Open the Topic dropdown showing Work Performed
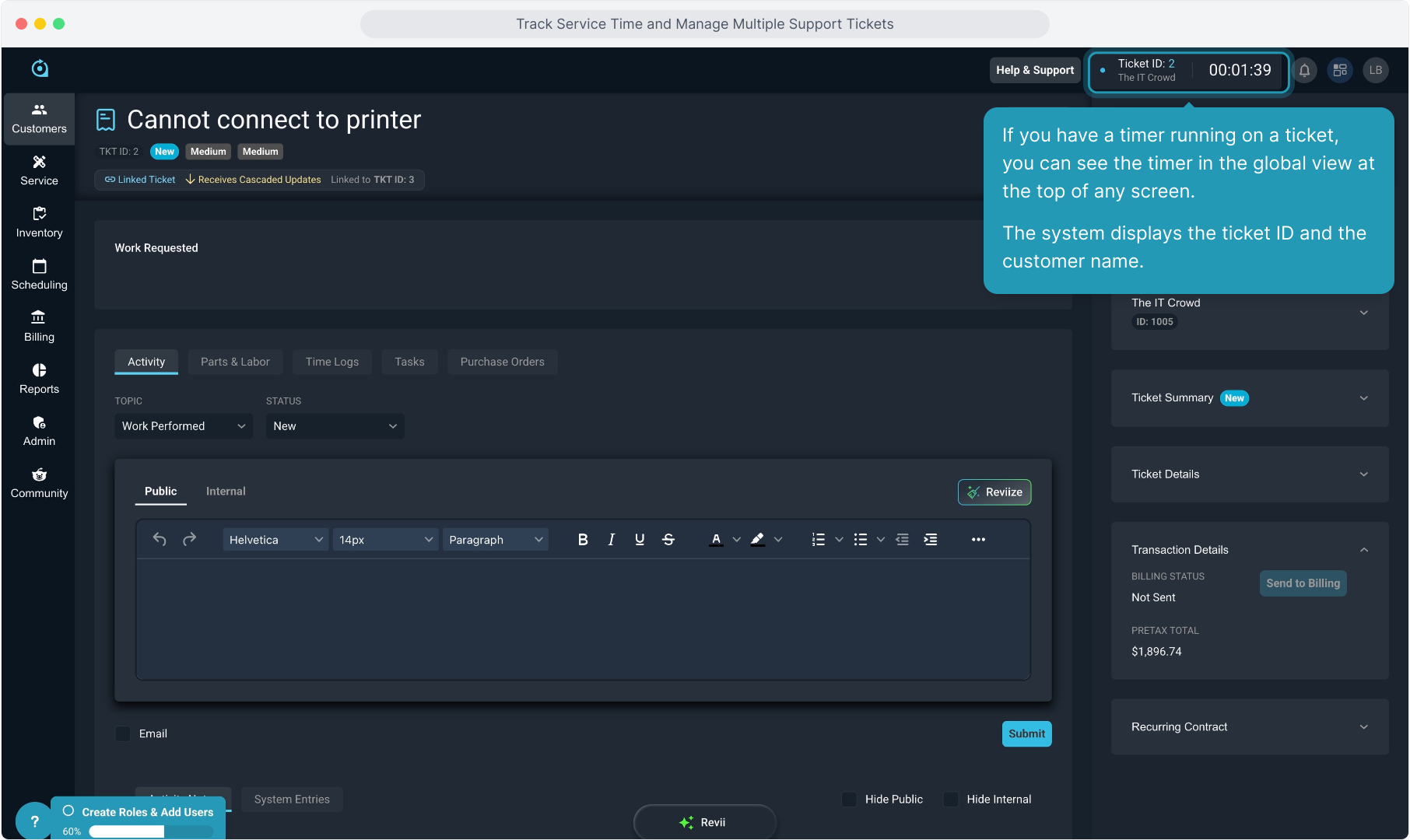The image size is (1410, 840). (x=184, y=426)
